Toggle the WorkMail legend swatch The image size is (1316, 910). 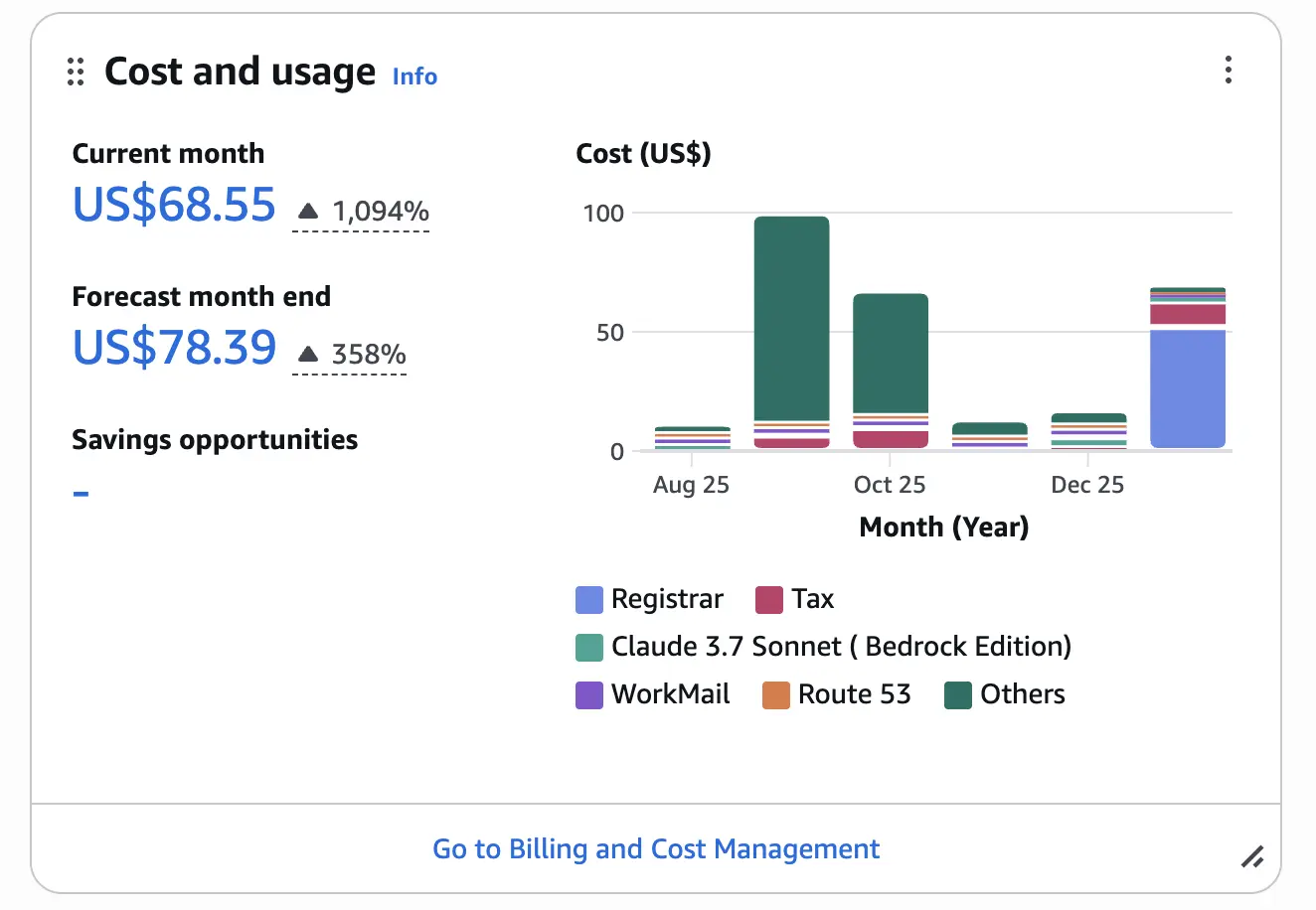point(589,695)
